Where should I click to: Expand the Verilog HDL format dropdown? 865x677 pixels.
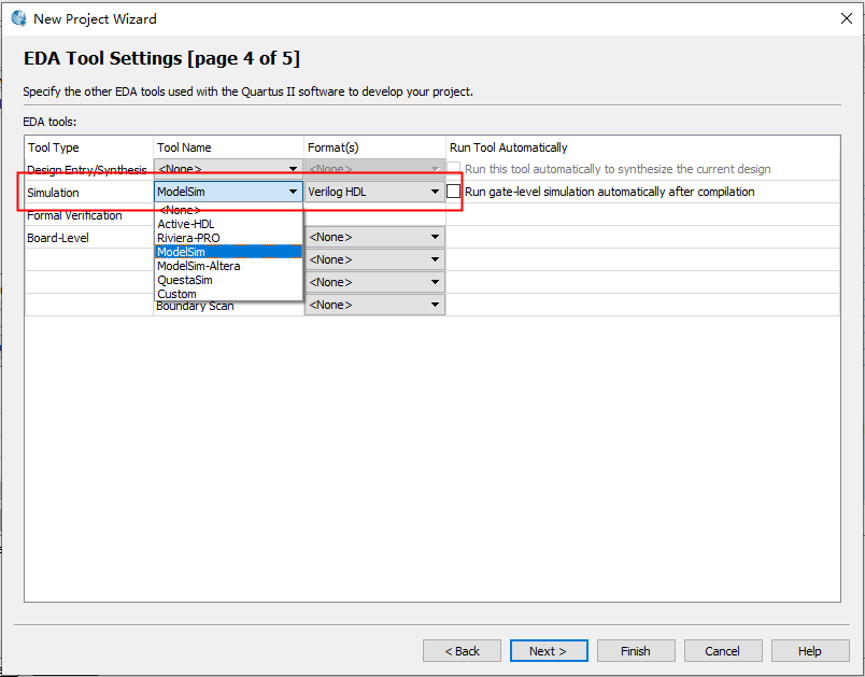coord(435,192)
